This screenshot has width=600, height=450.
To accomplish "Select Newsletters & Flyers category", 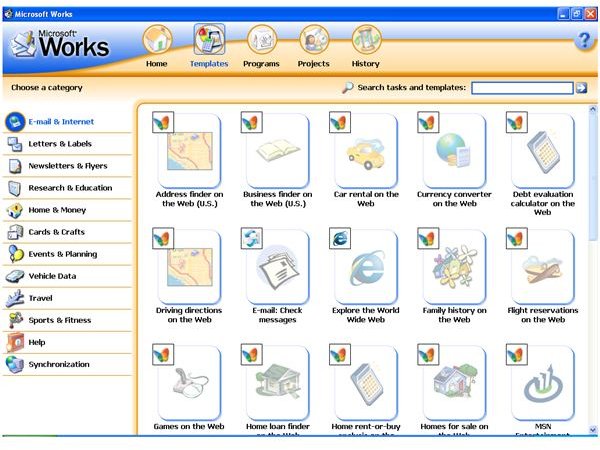I will (x=67, y=166).
